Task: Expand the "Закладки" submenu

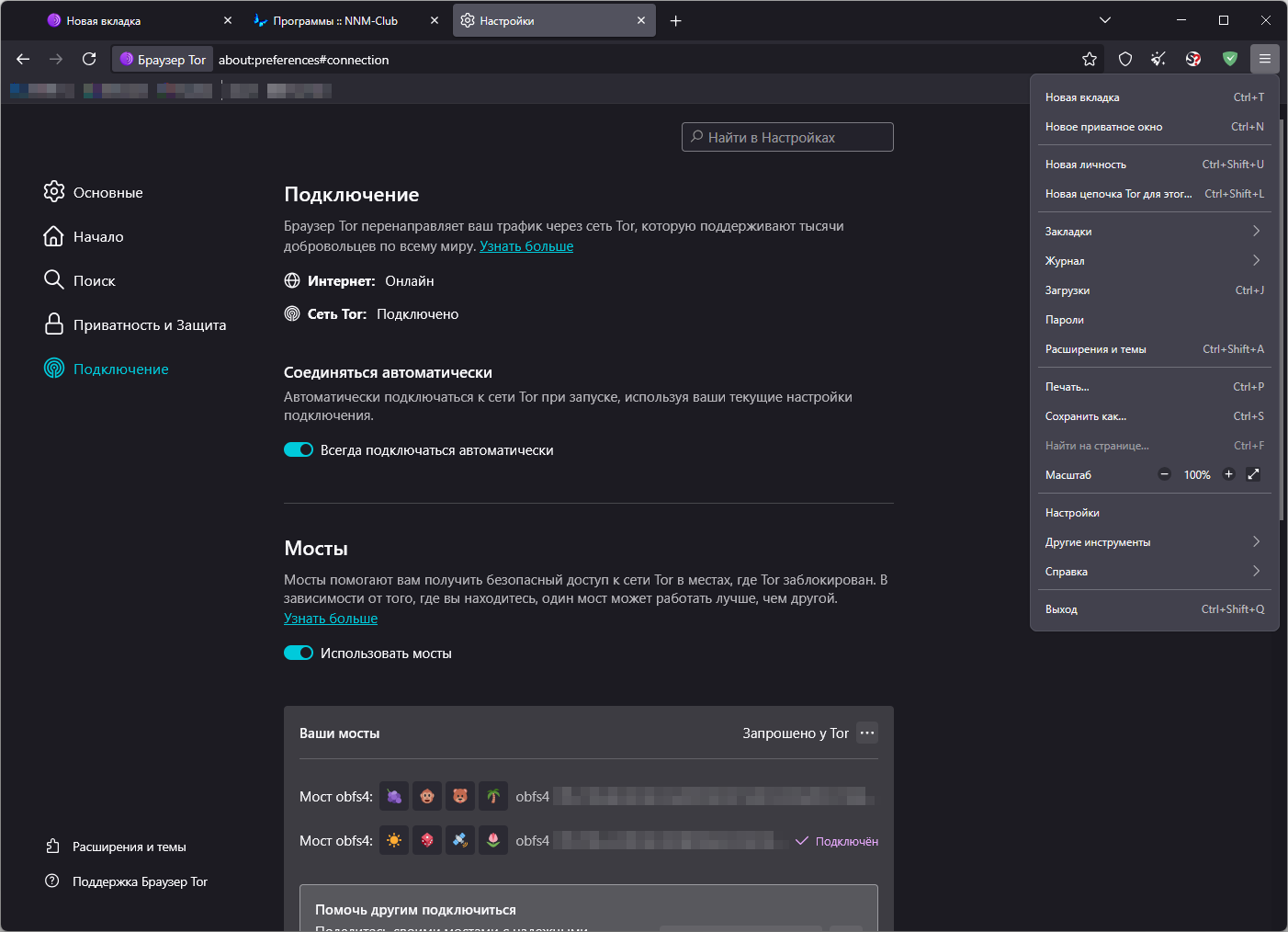Action: pos(1155,232)
